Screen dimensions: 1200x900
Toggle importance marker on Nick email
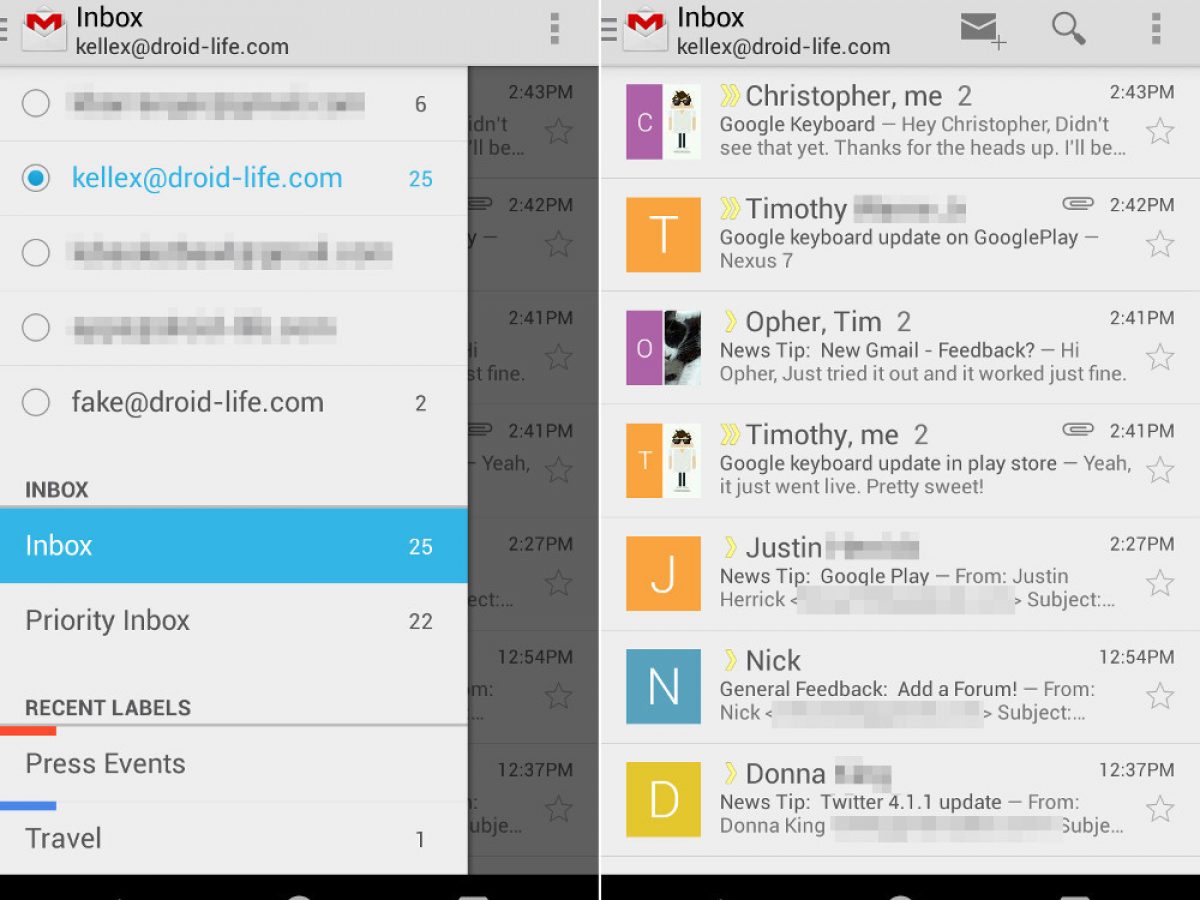tap(730, 660)
